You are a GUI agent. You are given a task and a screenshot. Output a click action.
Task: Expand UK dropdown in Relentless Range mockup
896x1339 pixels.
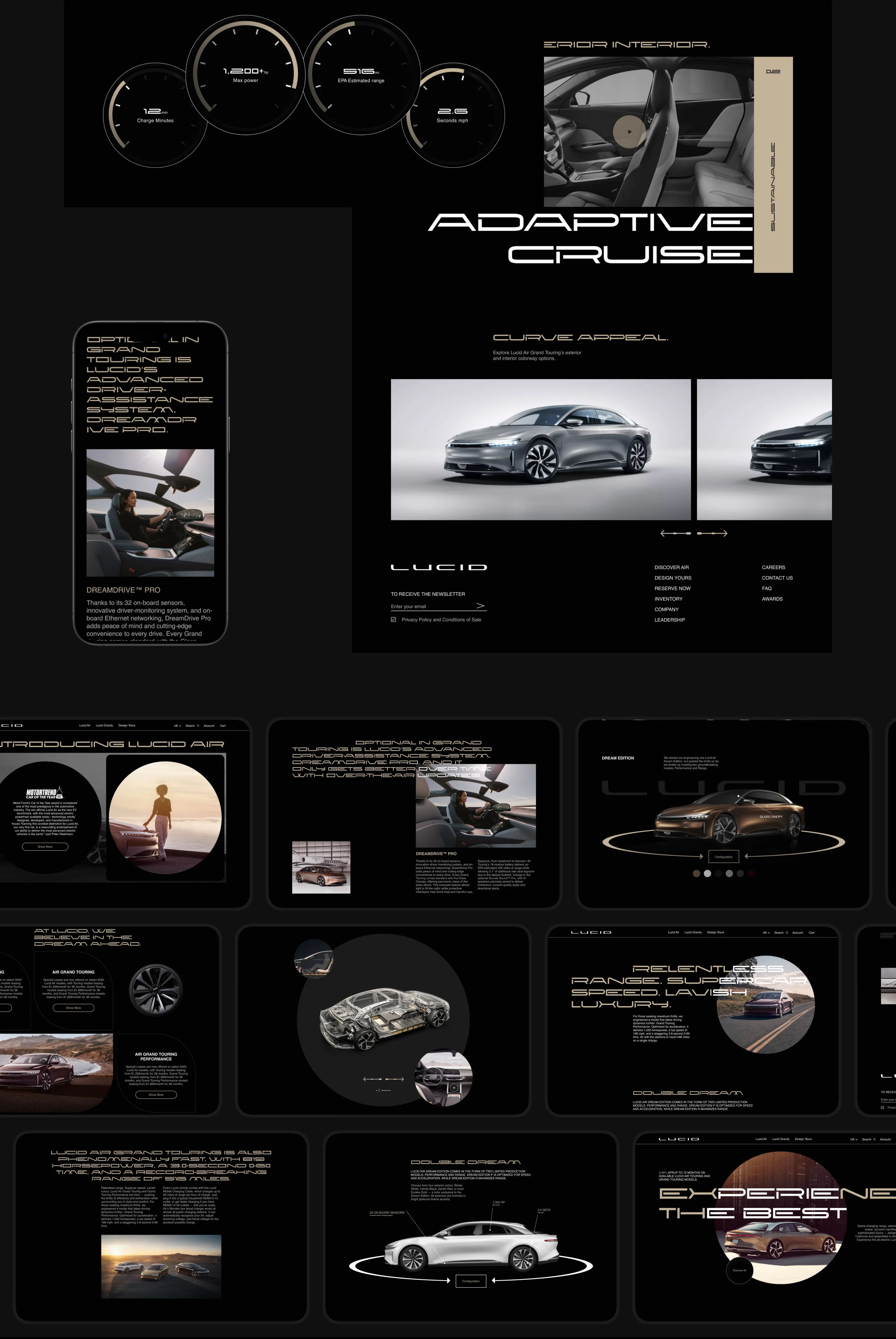[766, 933]
